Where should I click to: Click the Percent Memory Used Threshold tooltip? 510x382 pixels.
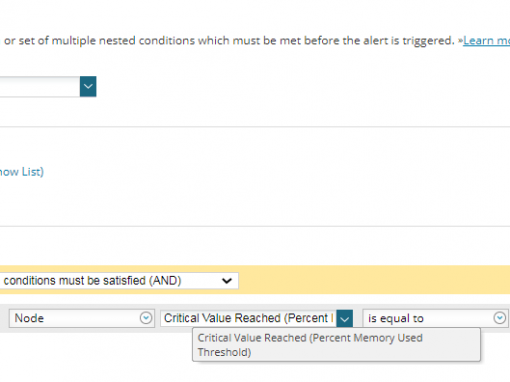[336, 345]
